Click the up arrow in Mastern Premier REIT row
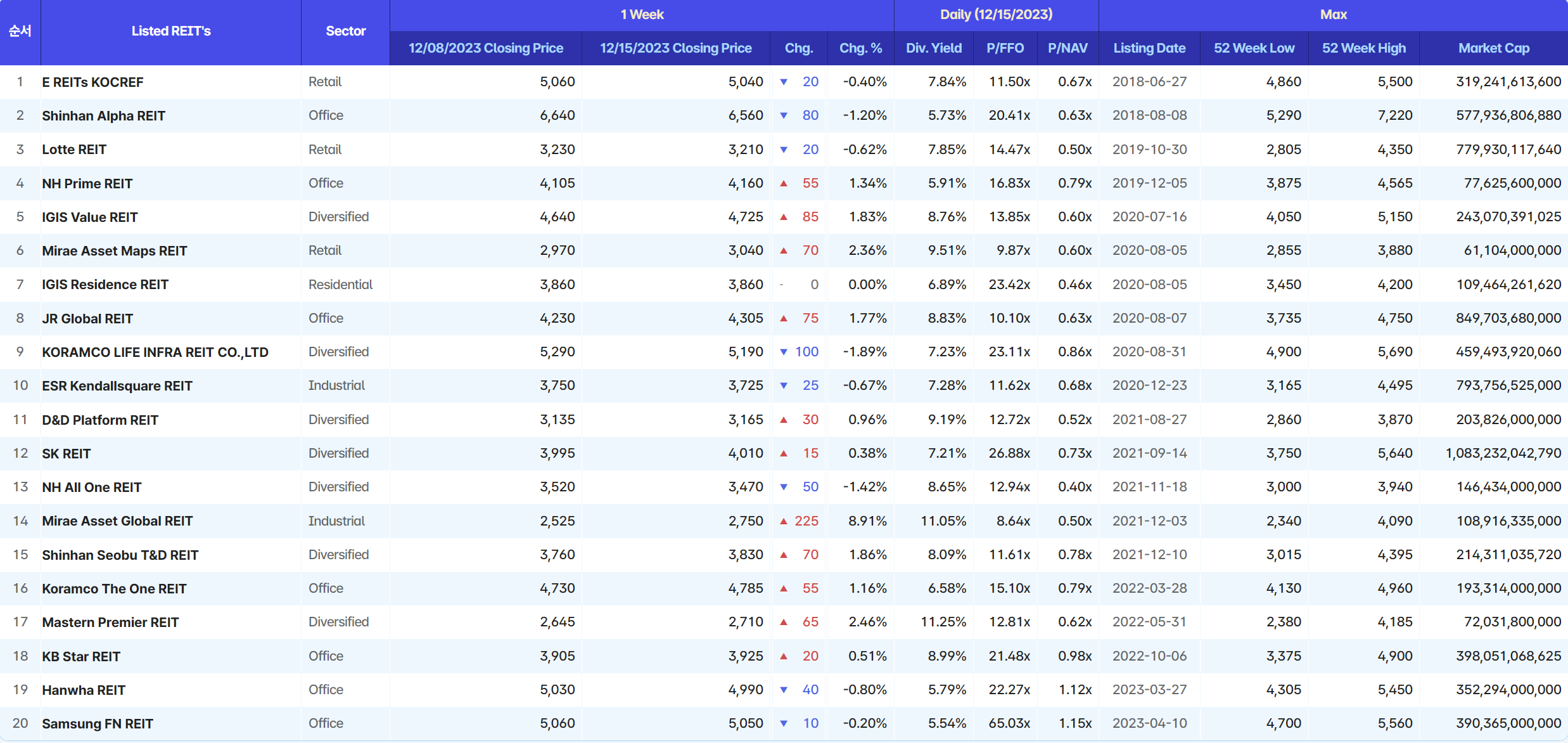 point(784,622)
